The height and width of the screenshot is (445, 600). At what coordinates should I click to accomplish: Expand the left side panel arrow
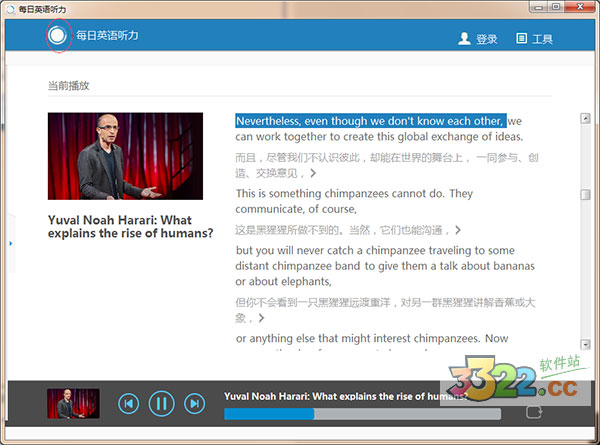click(11, 243)
